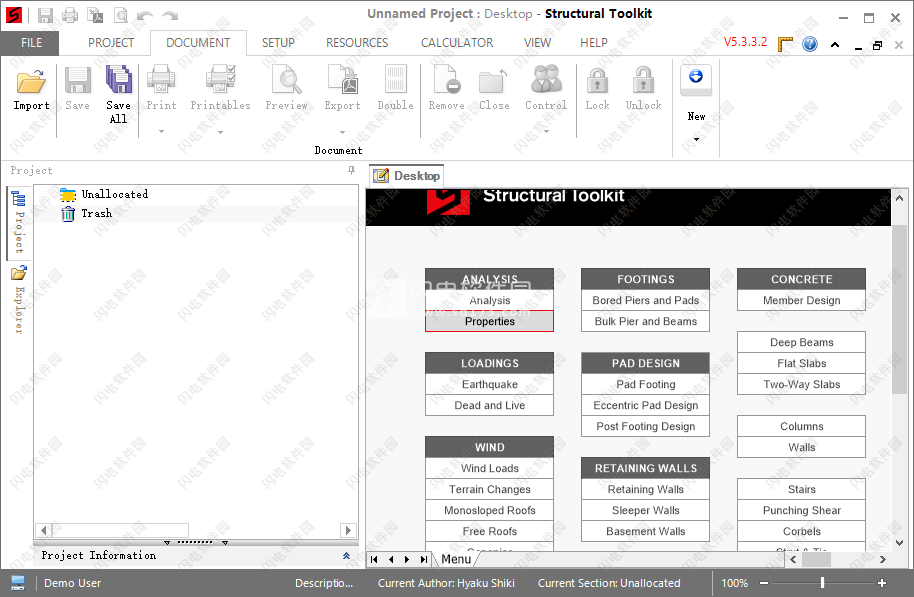Click the Printables icon
The width and height of the screenshot is (914, 597).
pos(220,79)
